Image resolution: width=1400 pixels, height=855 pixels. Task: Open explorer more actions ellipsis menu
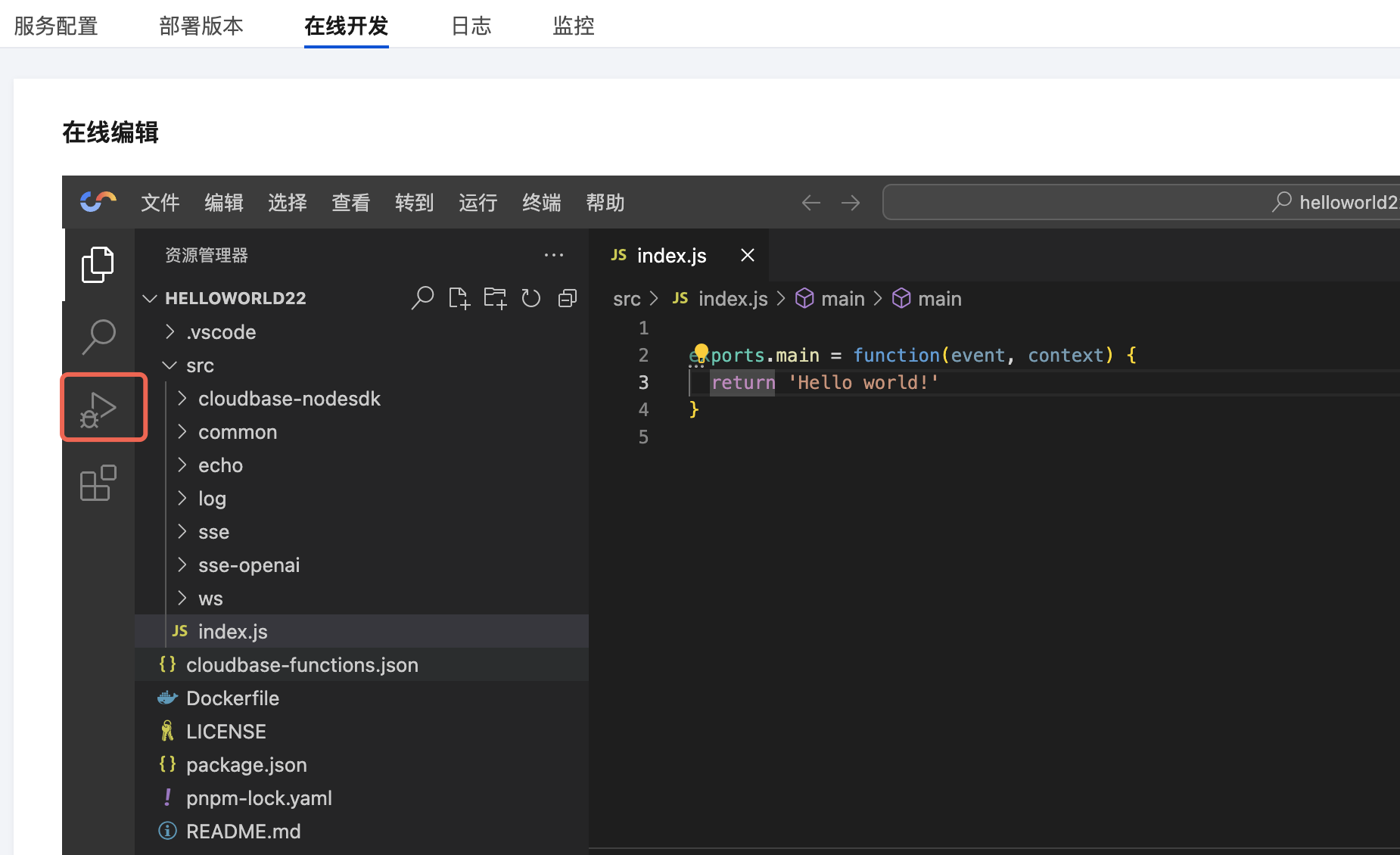point(554,256)
